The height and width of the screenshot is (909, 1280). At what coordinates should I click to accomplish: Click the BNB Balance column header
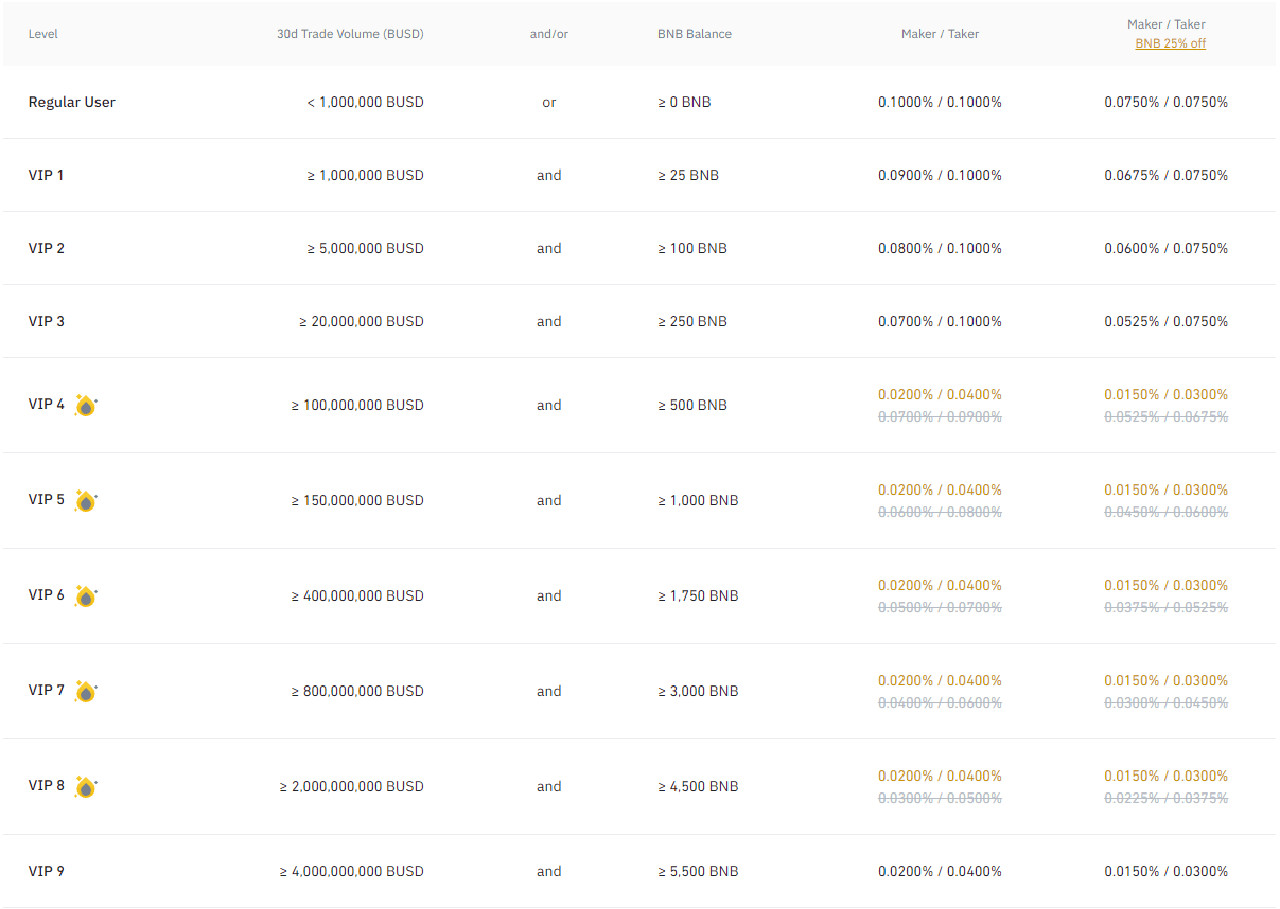coord(694,33)
